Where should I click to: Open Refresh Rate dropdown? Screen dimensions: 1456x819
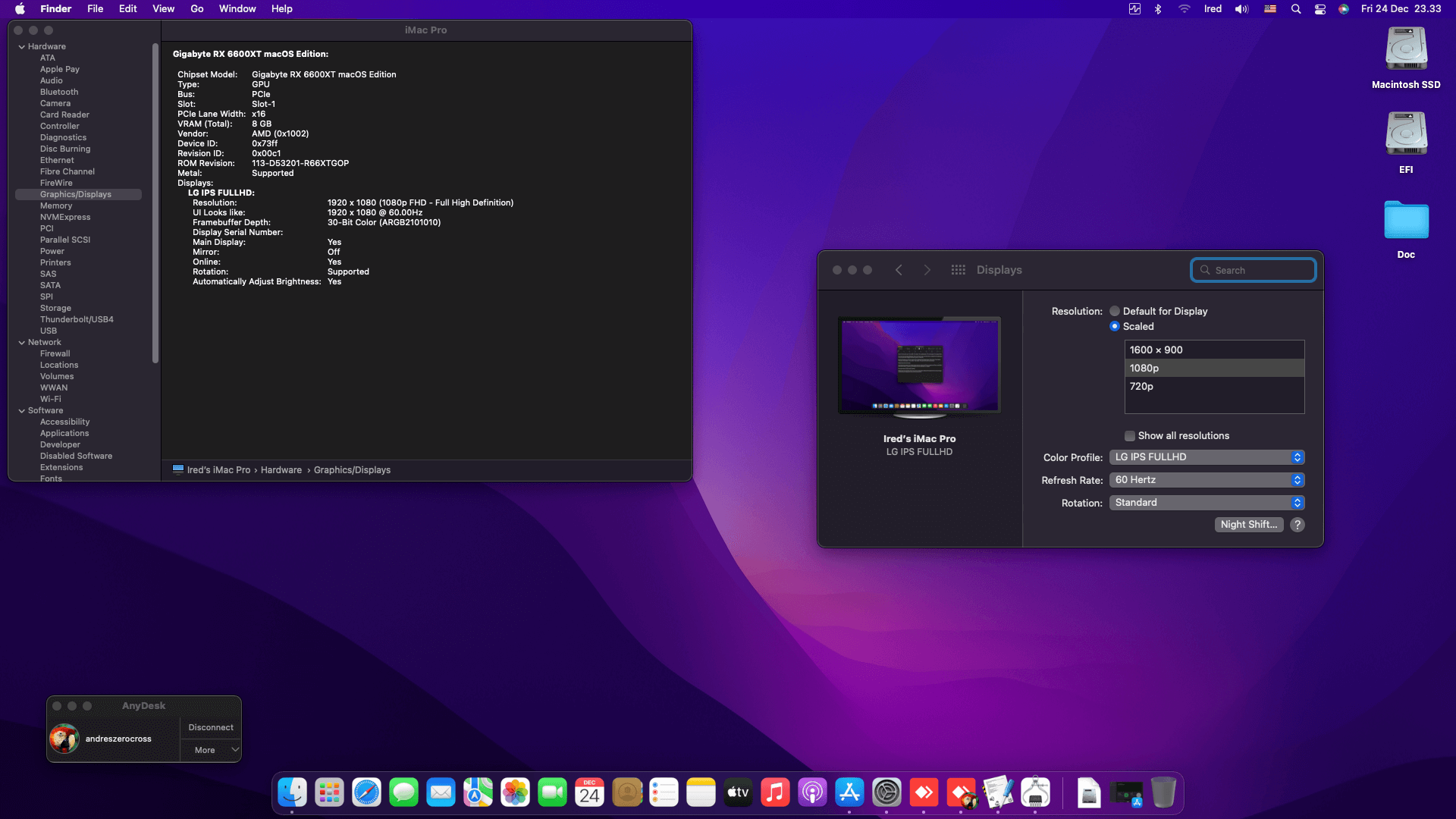click(1207, 480)
